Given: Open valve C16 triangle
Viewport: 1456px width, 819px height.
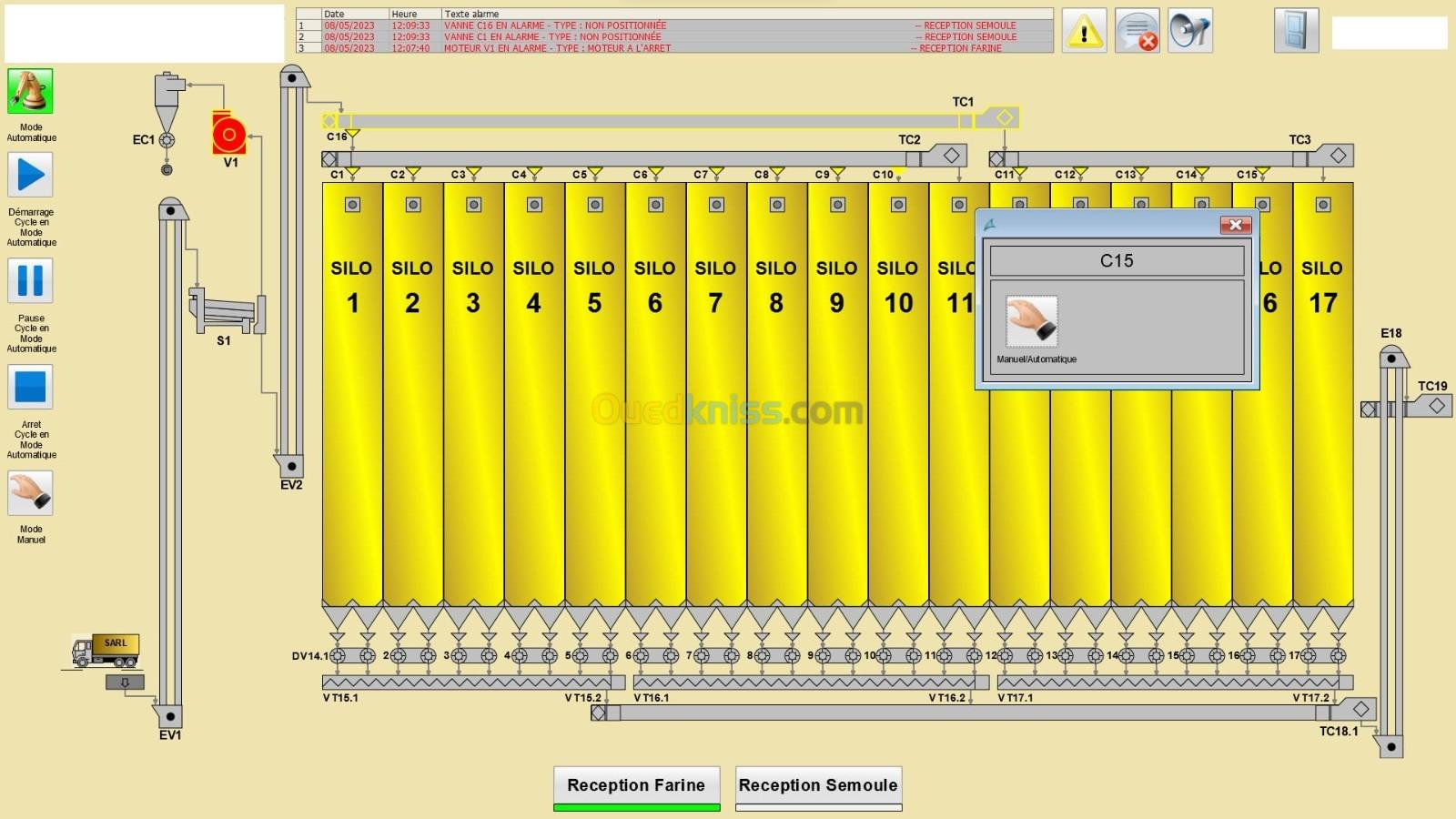Looking at the screenshot, I should click(x=353, y=136).
